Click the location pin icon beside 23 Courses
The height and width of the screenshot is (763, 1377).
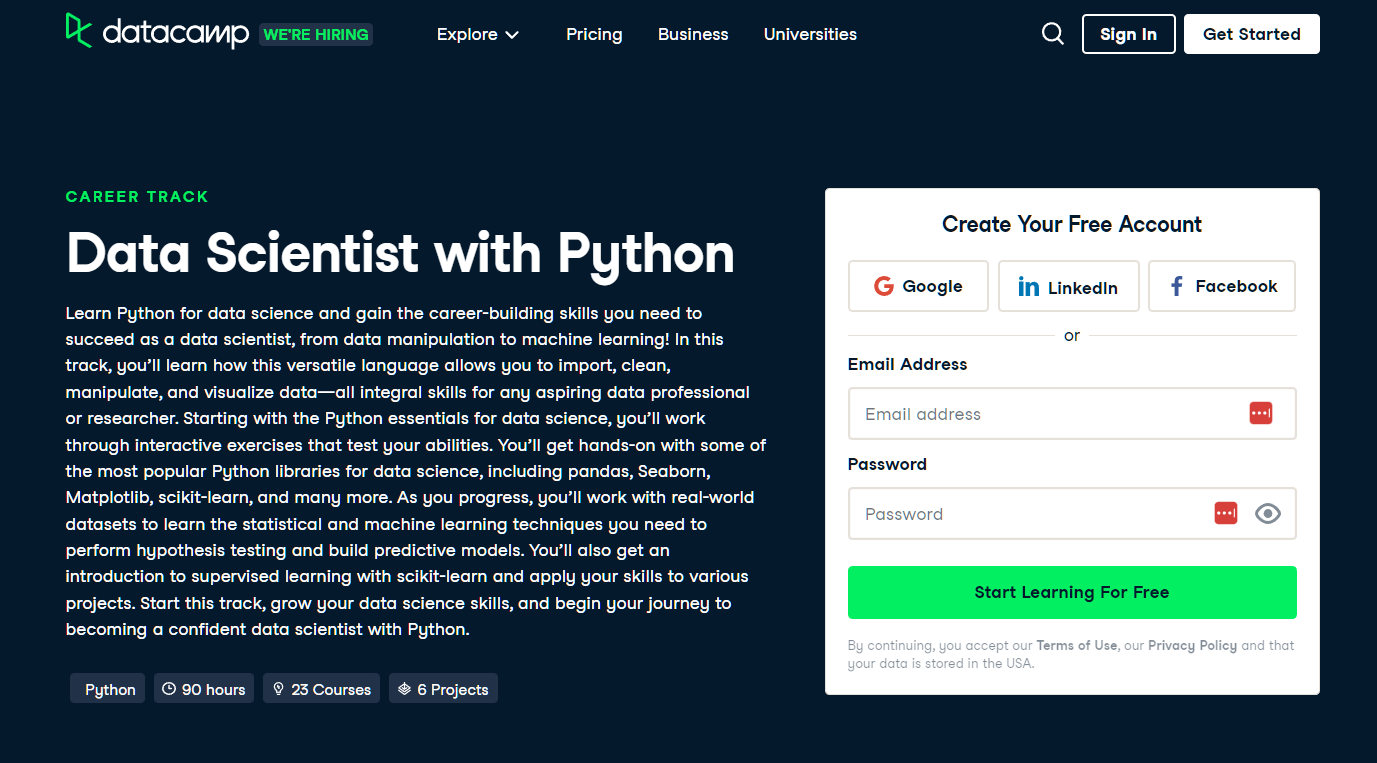pyautogui.click(x=278, y=688)
